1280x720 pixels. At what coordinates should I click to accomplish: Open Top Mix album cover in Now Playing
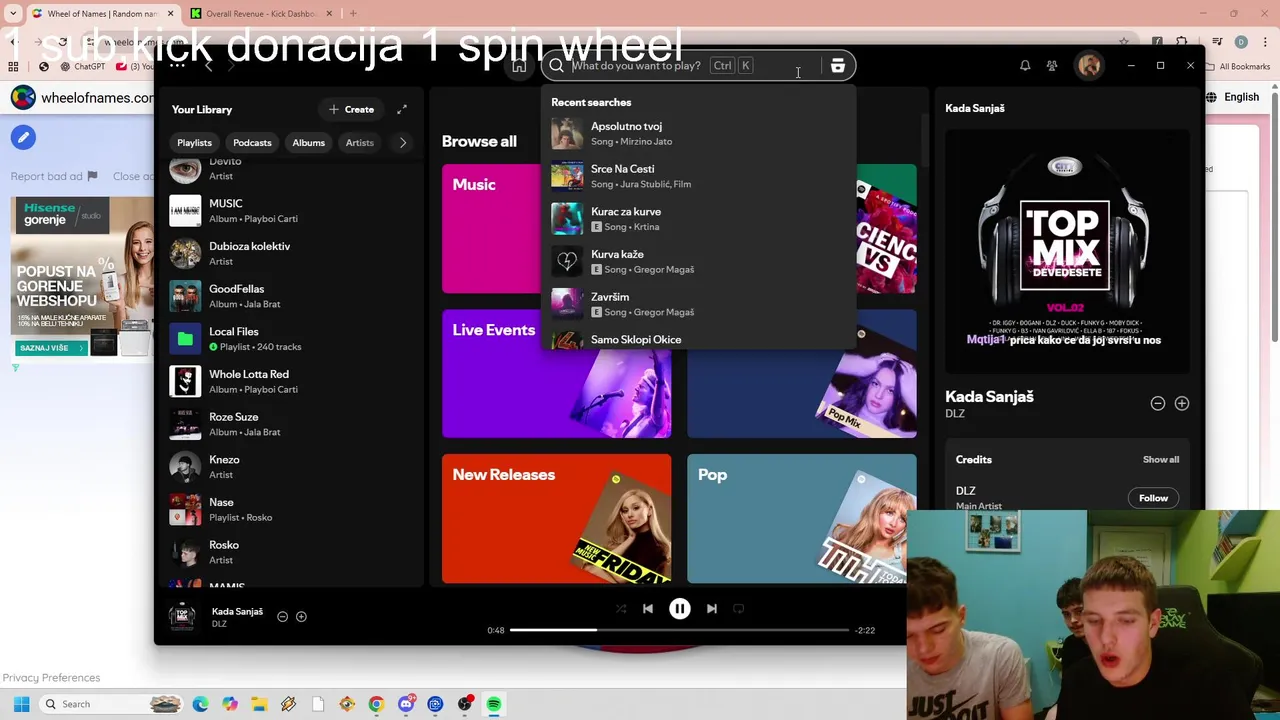(1067, 250)
